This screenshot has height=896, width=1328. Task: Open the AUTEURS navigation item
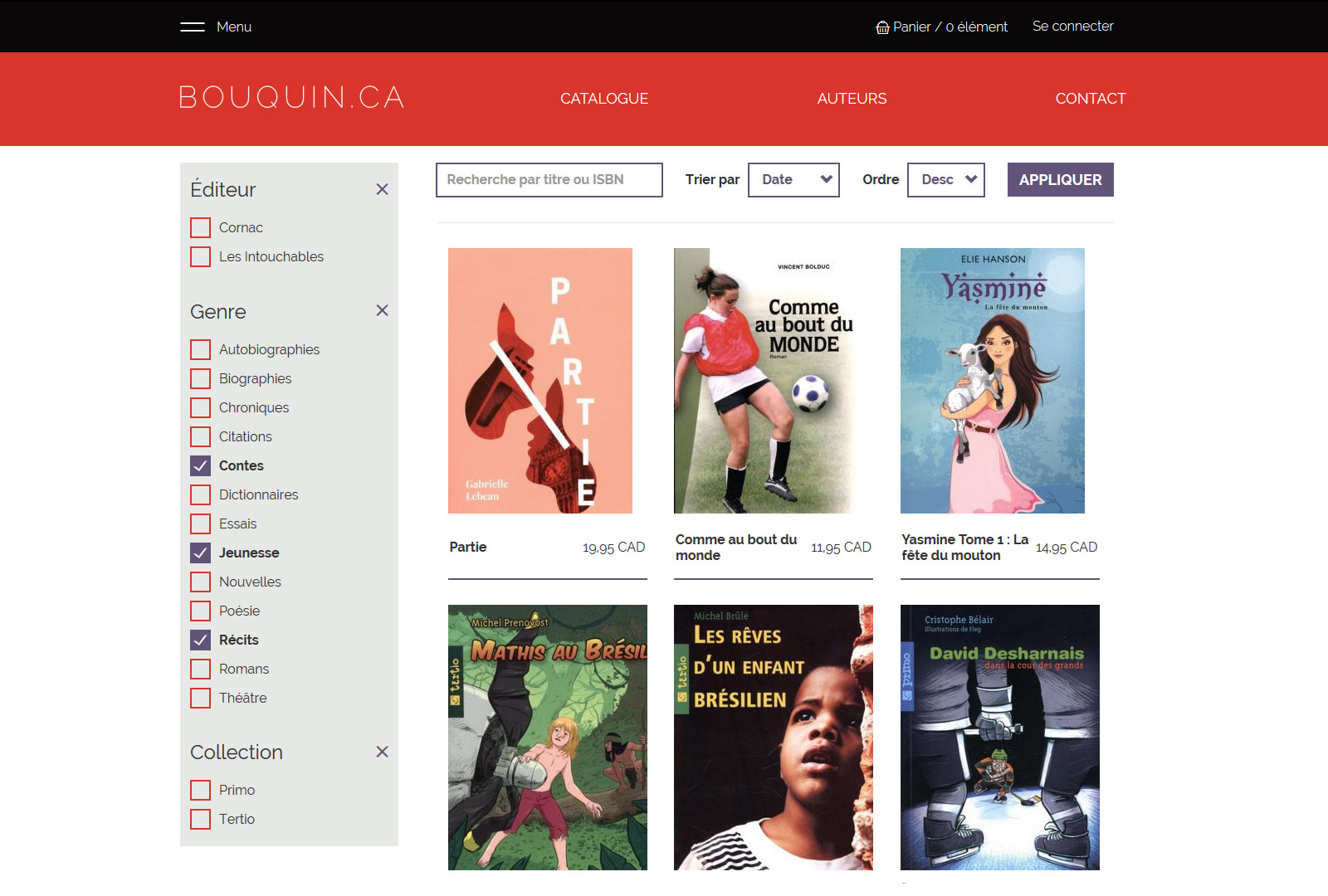click(852, 99)
